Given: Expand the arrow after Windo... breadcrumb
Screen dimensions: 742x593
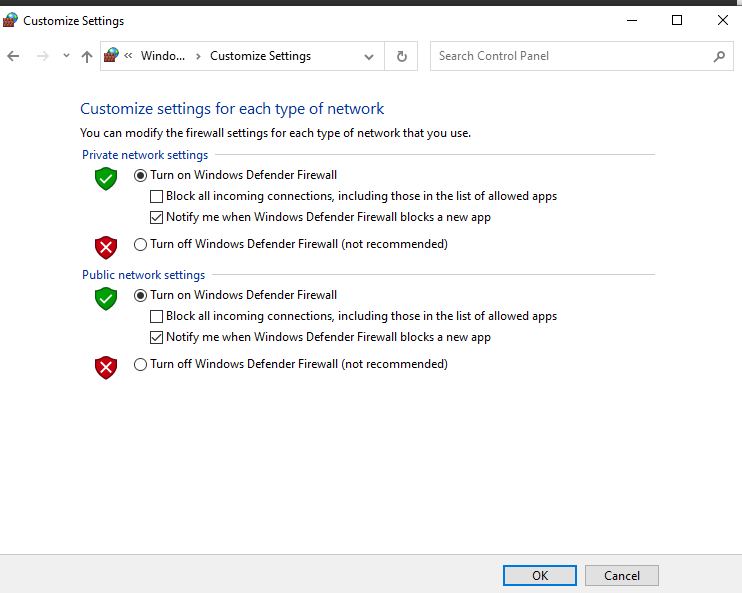Looking at the screenshot, I should click(x=198, y=56).
